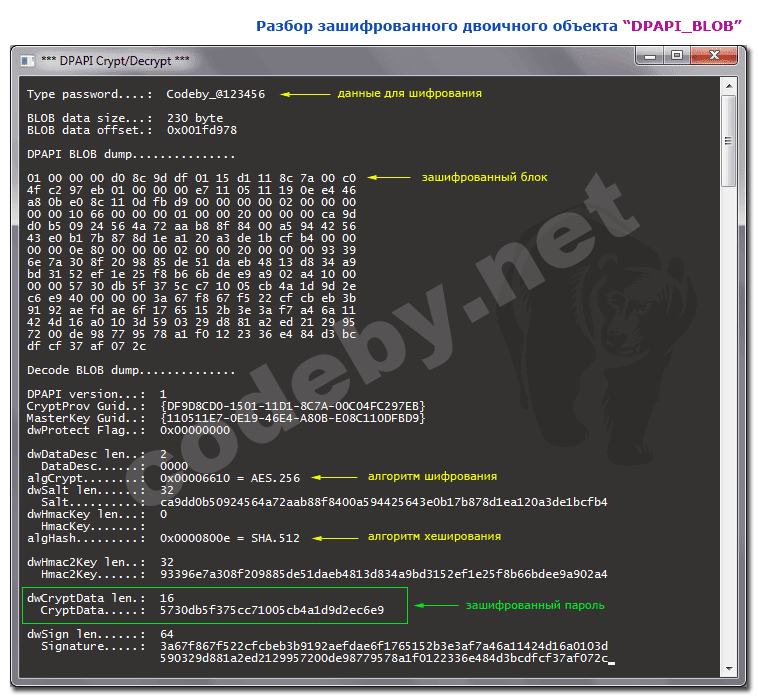
Task: Click the 'DPAPI version...:' label
Action: point(86,394)
